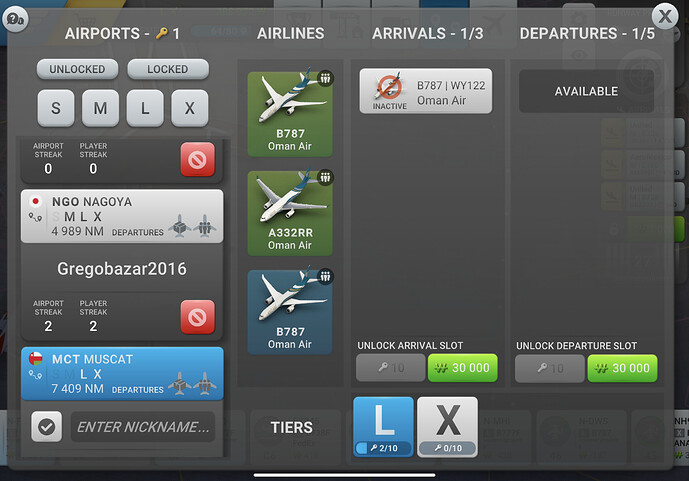Click the AVAILABLE departure slot
Image resolution: width=689 pixels, height=481 pixels.
586,91
